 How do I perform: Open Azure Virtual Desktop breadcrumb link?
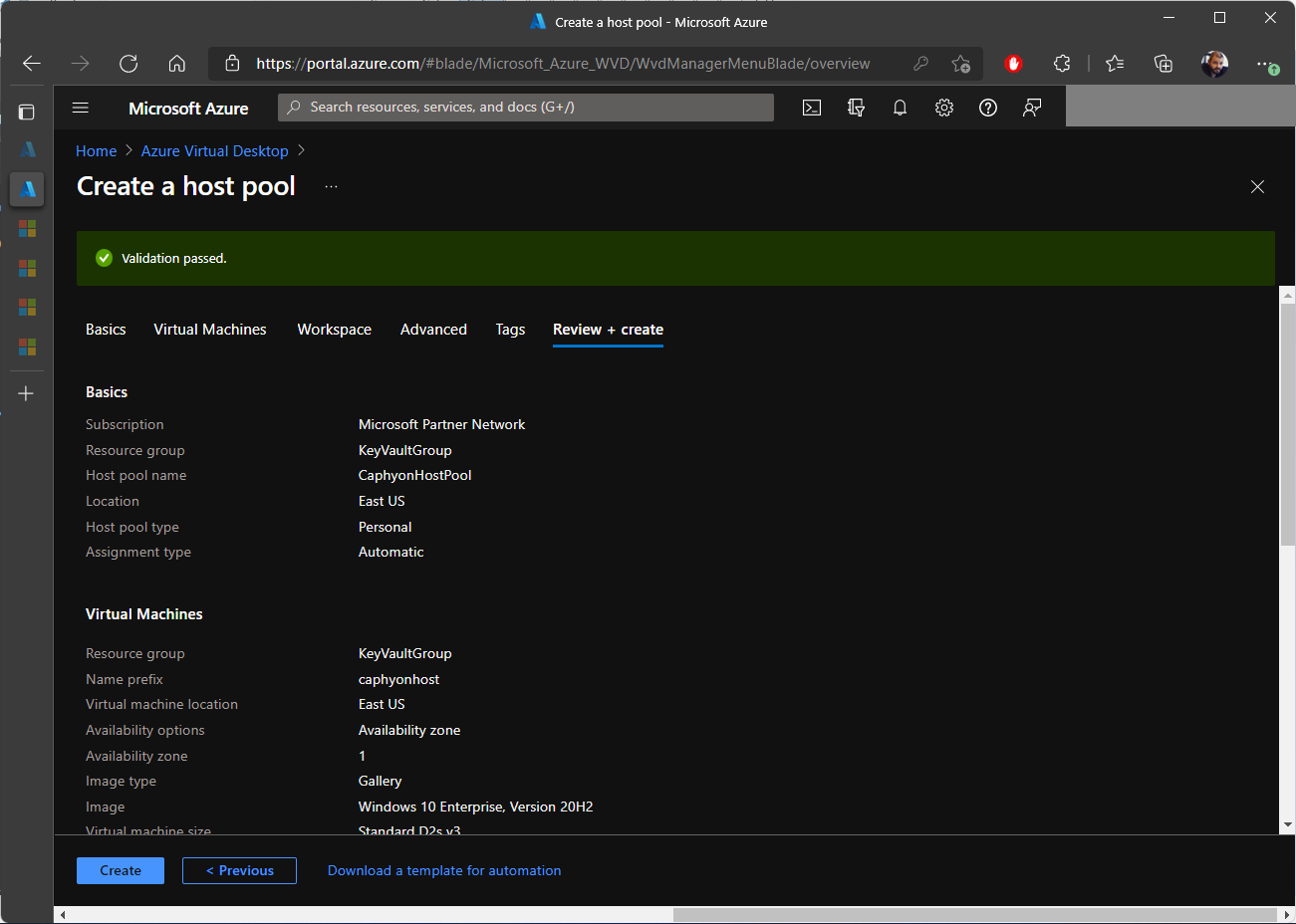point(215,151)
